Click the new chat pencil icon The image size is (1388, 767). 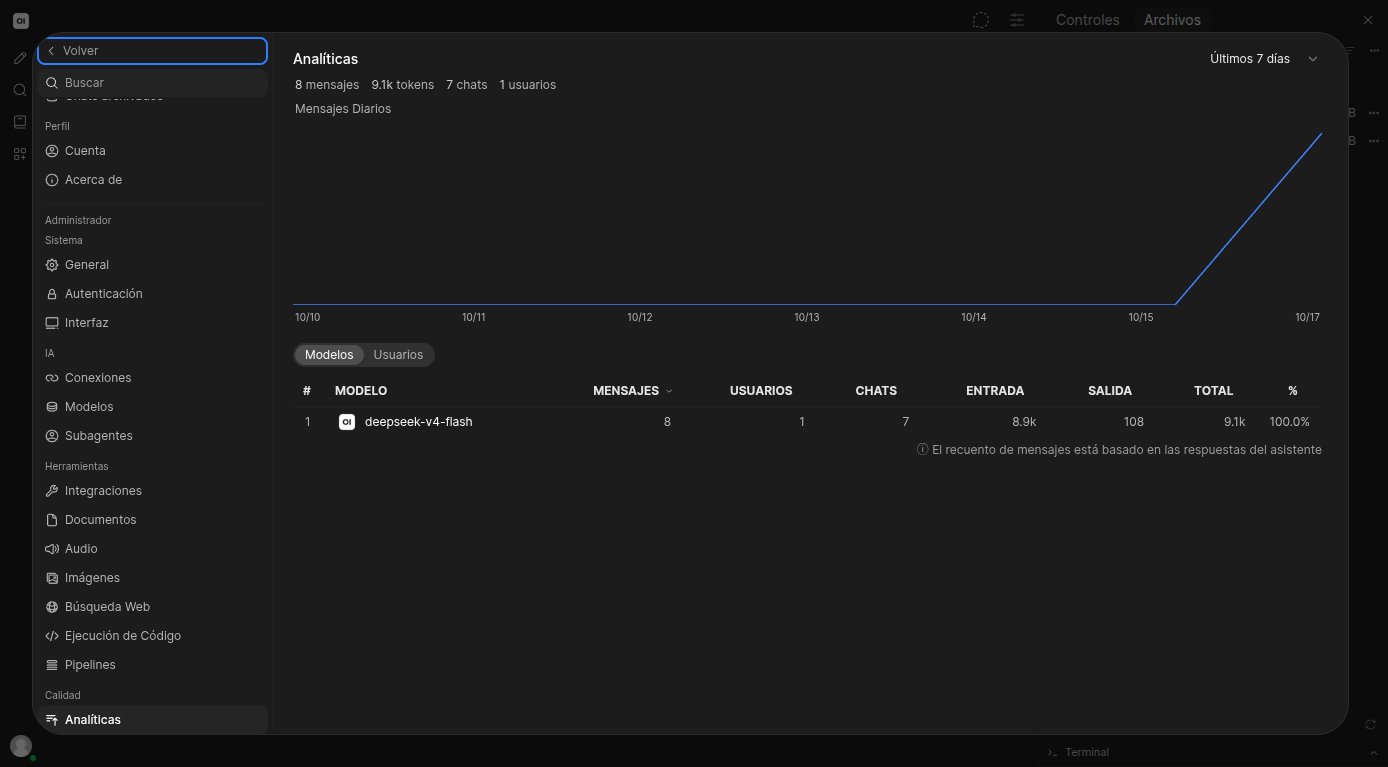[x=20, y=58]
